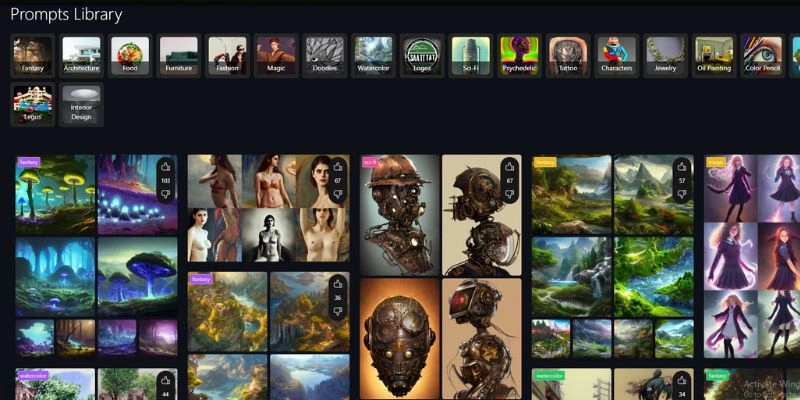
Task: Open the Fantasy category tile
Action: point(32,55)
